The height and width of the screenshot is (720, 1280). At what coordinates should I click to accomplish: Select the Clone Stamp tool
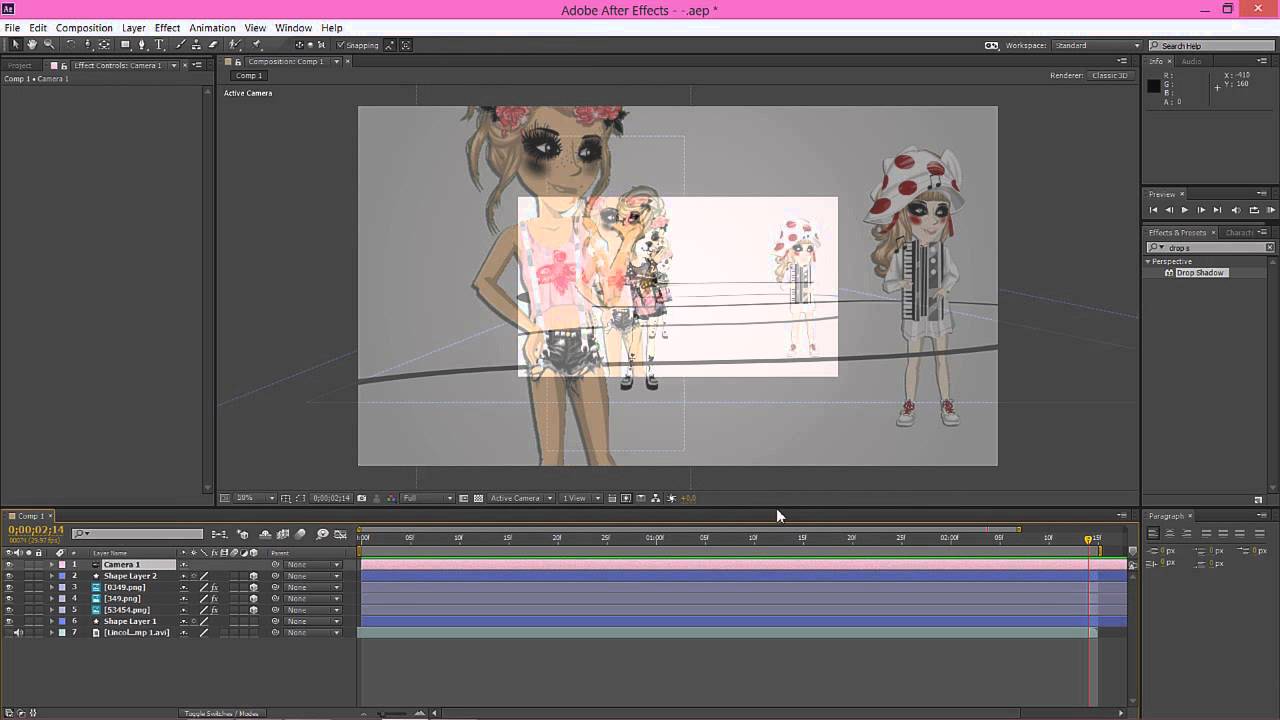pos(197,45)
